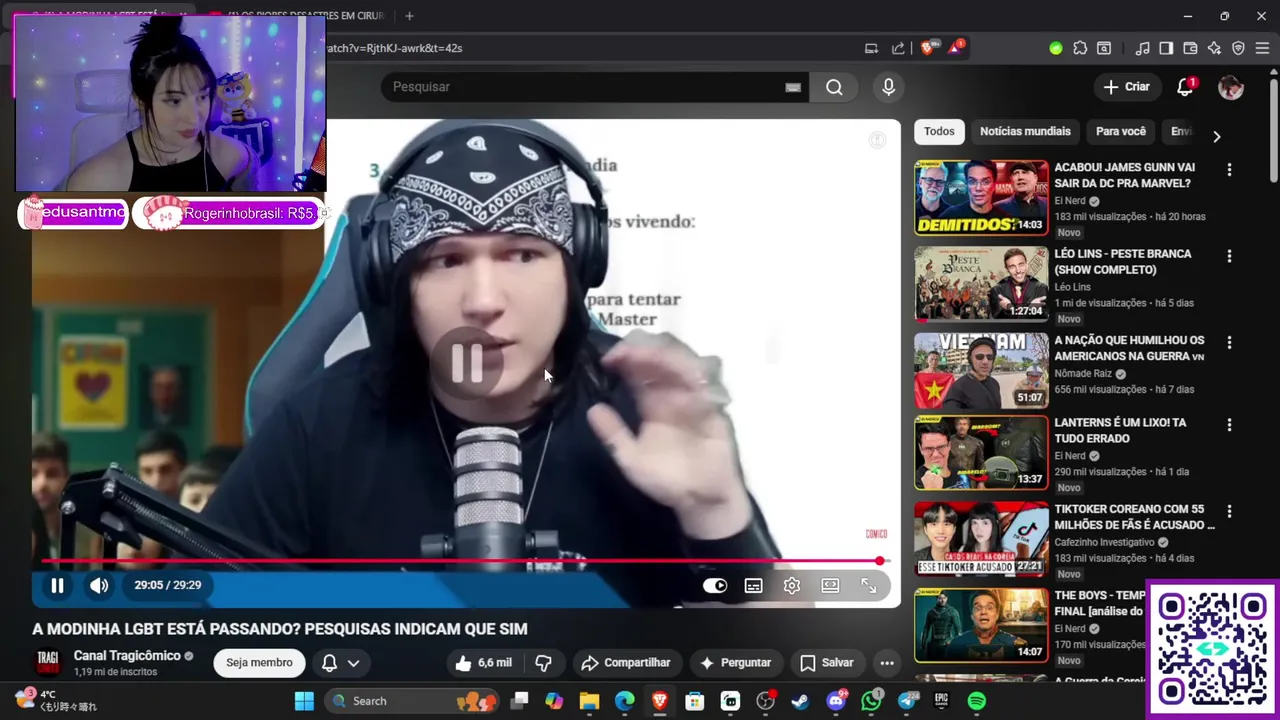Toggle the browser sidebar panel
This screenshot has width=1280, height=720.
pyautogui.click(x=1166, y=48)
